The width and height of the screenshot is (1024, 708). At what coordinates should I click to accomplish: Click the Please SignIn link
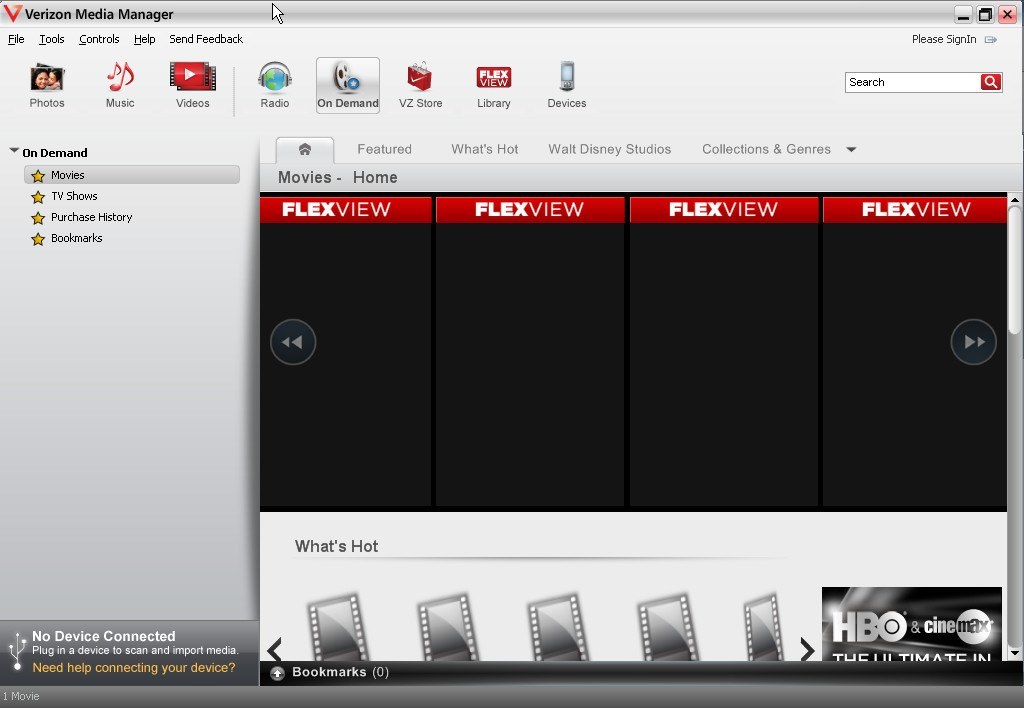pyautogui.click(x=944, y=39)
